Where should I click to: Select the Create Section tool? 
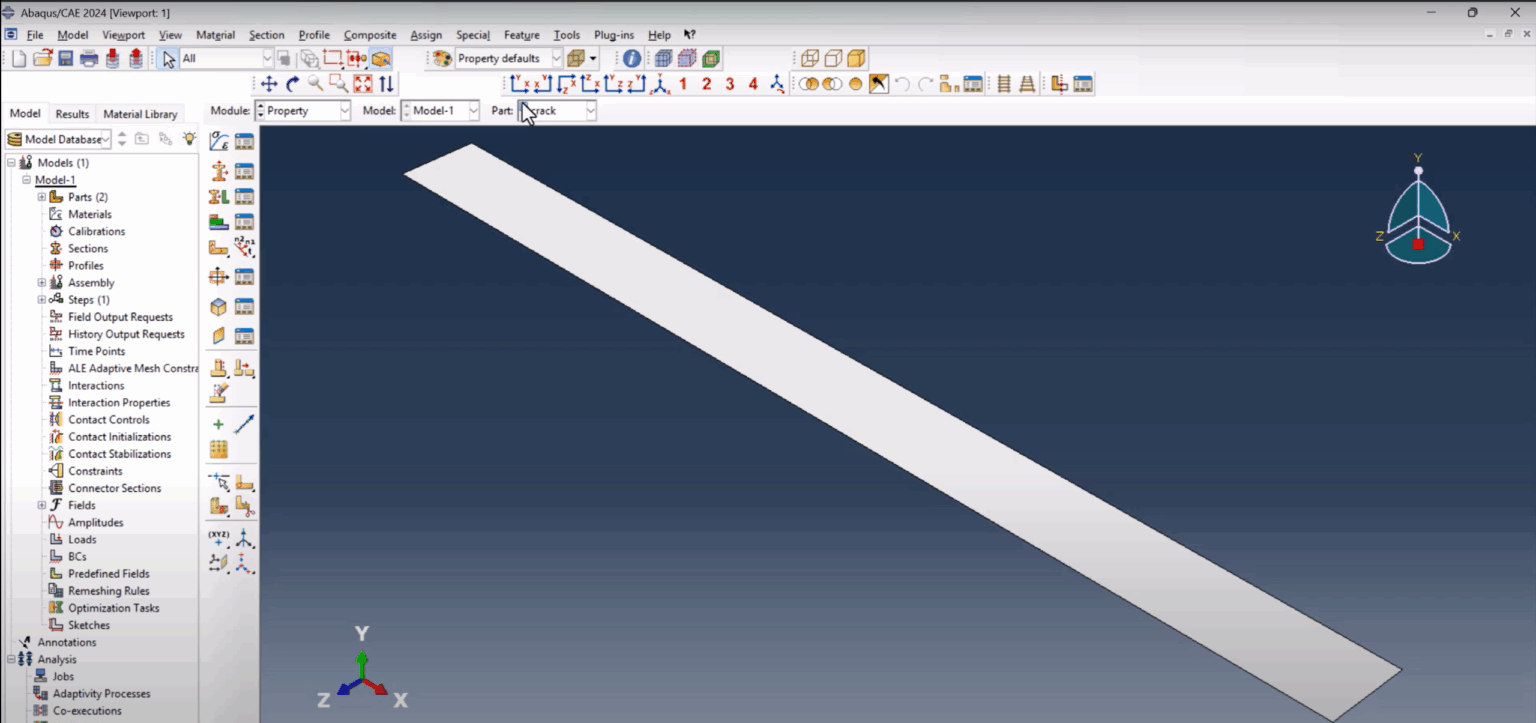[x=219, y=170]
